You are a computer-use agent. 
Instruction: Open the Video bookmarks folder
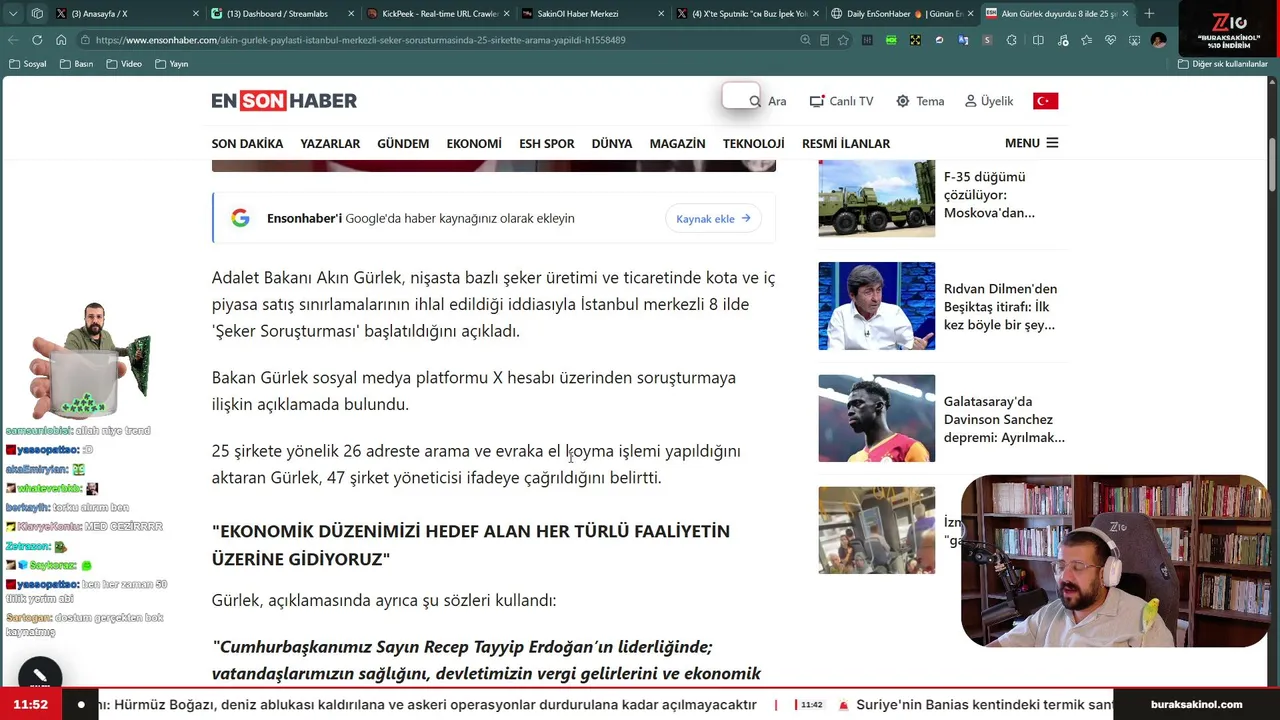125,64
